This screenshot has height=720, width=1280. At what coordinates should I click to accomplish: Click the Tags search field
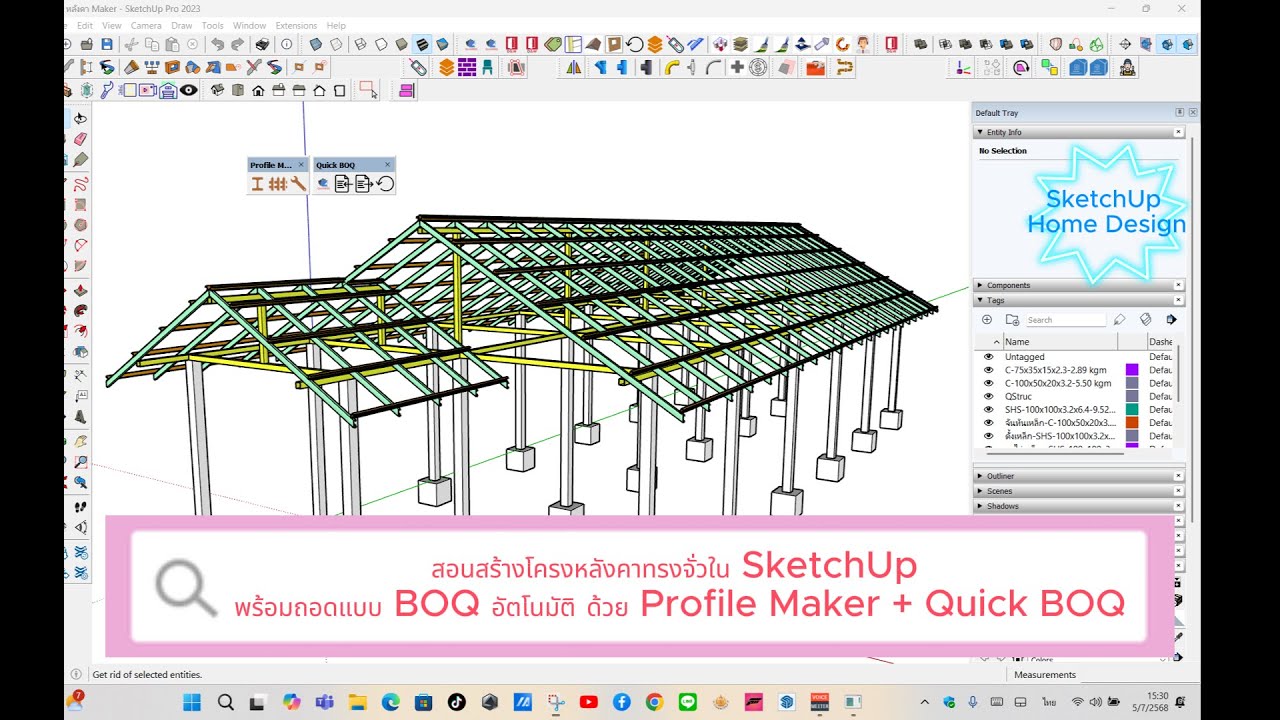(x=1066, y=320)
